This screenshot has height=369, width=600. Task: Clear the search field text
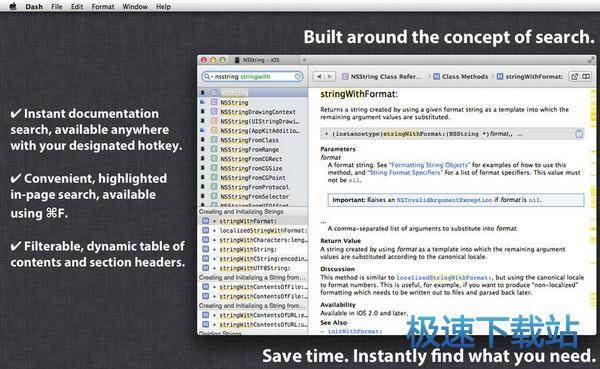coord(298,77)
